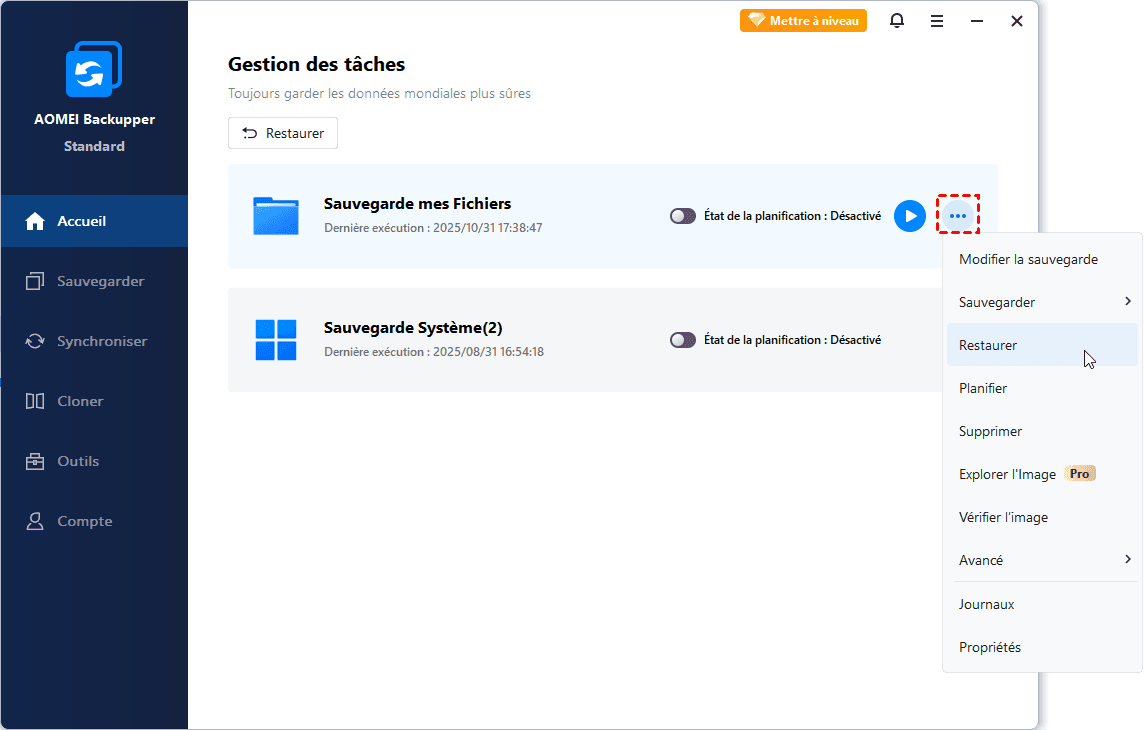The height and width of the screenshot is (730, 1145).
Task: Click the clone icon beside Cloner
Action: tap(35, 401)
